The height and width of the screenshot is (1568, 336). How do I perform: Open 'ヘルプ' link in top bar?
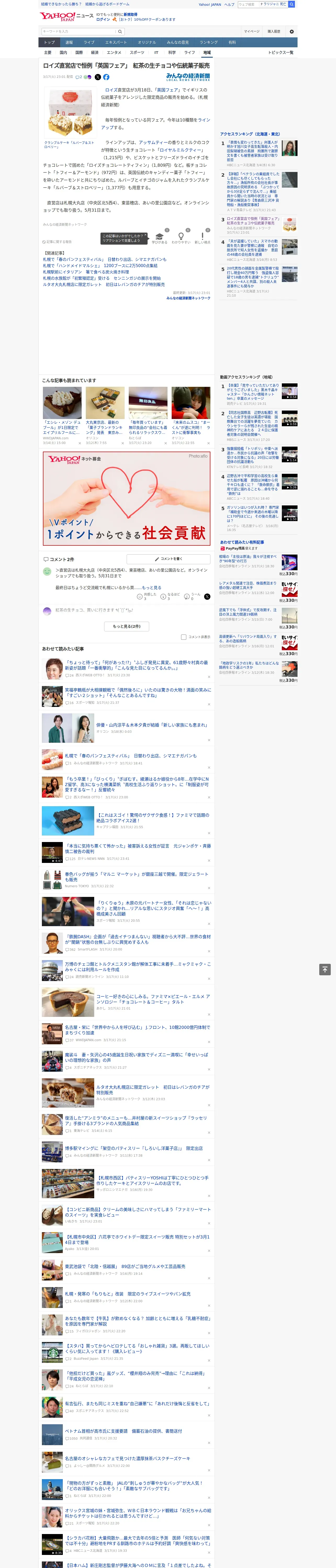click(x=229, y=4)
